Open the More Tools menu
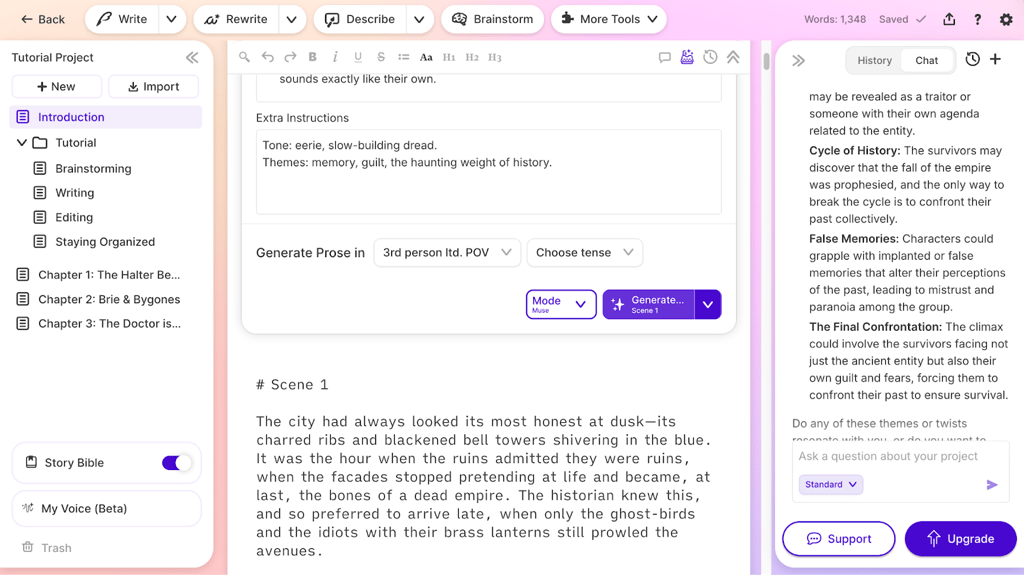Viewport: 1024px width, 575px height. pyautogui.click(x=609, y=19)
